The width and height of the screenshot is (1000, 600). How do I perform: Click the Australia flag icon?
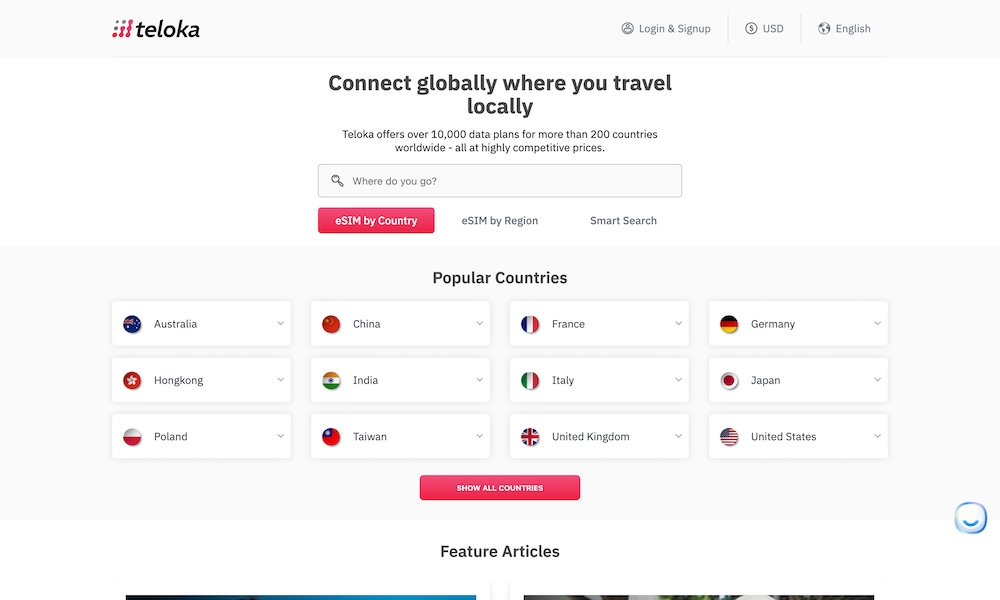(x=132, y=324)
